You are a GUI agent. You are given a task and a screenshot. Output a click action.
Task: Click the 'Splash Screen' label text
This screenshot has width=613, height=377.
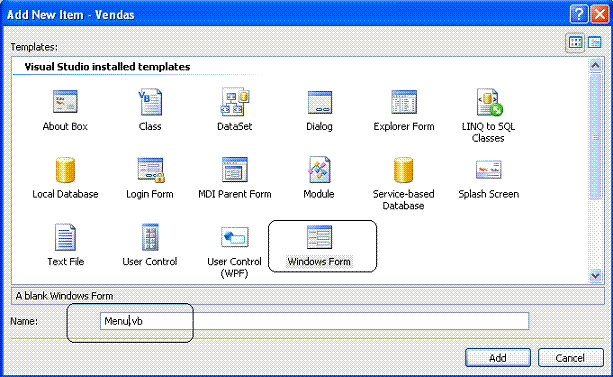[489, 194]
